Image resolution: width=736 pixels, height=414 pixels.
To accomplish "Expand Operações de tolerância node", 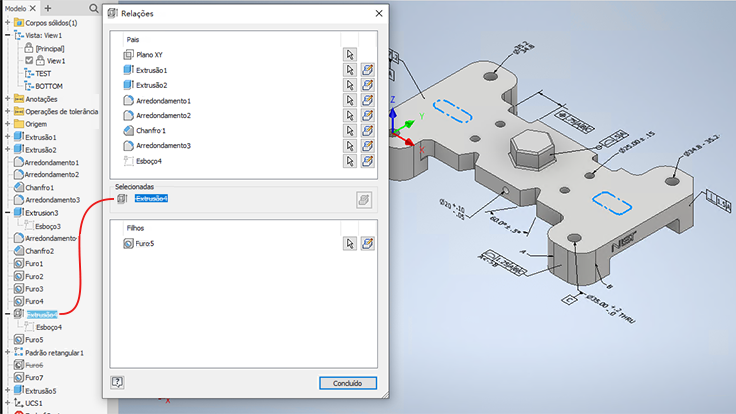I will pyautogui.click(x=8, y=111).
